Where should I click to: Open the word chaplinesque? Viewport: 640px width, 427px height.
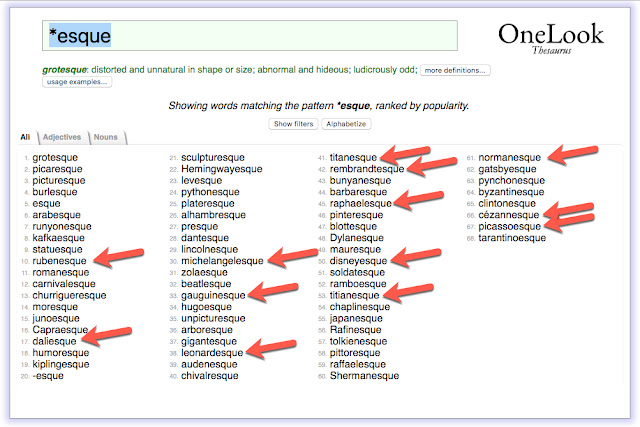[360, 307]
